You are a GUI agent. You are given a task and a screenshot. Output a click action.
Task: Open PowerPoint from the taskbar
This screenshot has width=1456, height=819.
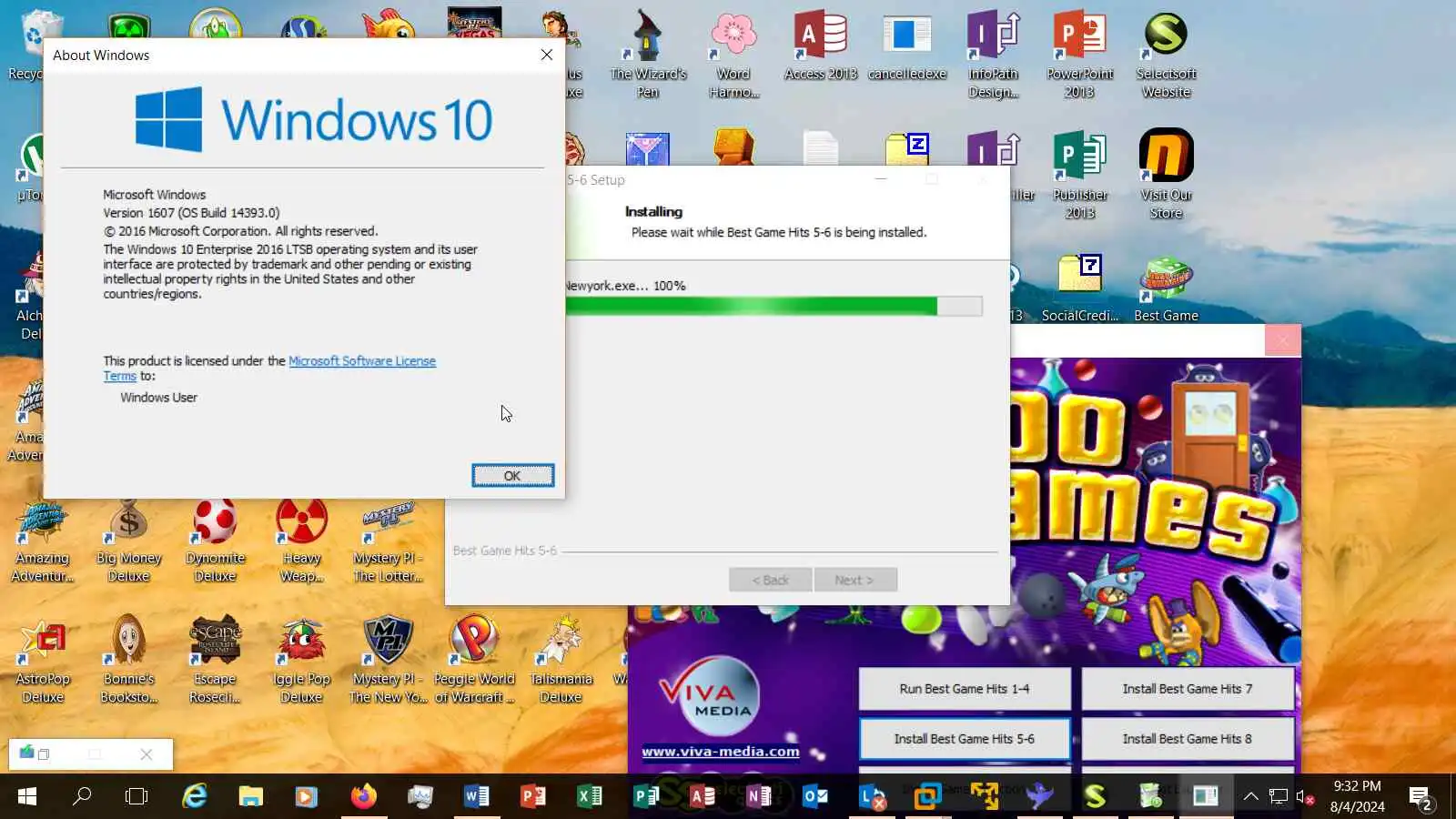pos(532,797)
